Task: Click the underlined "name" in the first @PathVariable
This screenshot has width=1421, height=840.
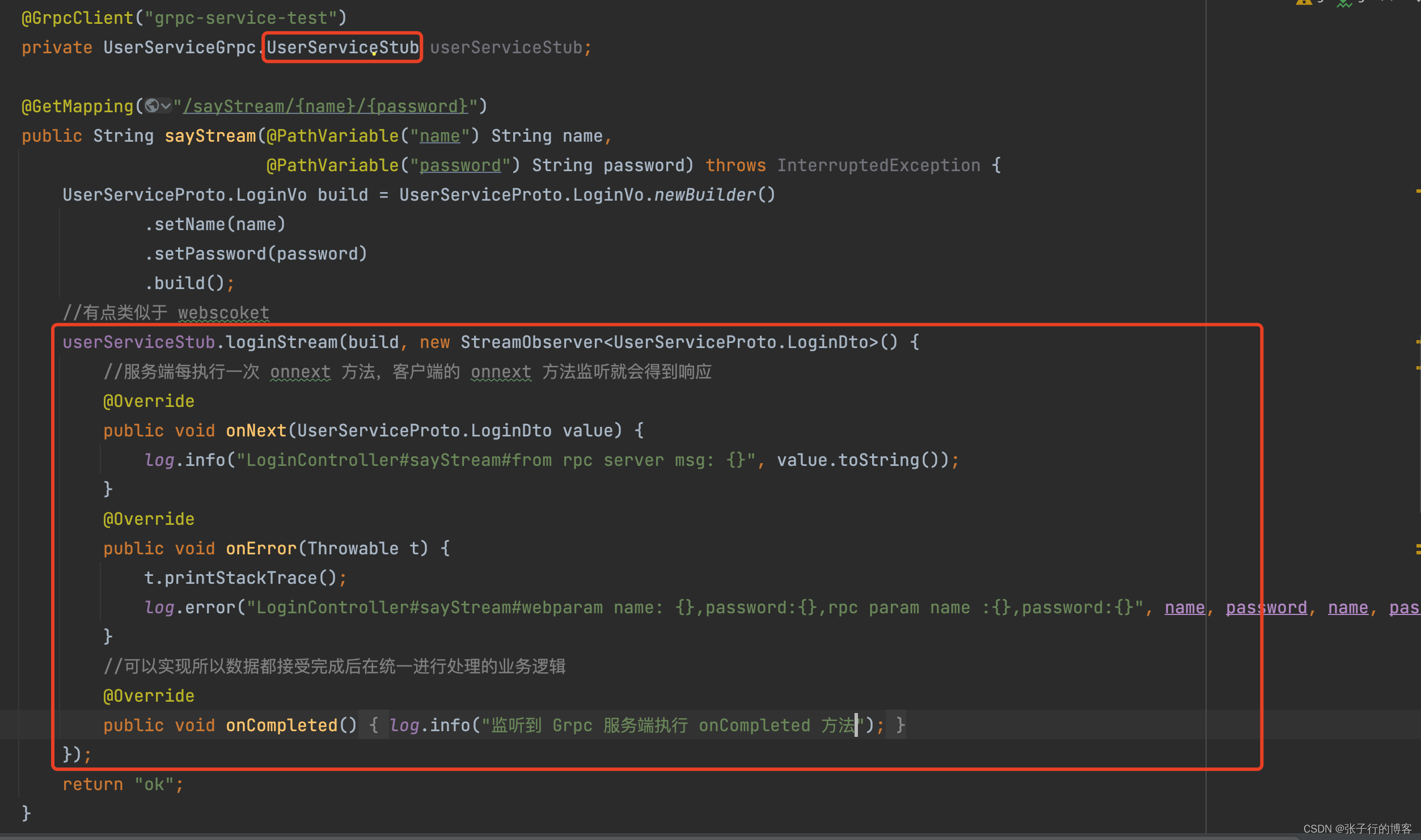Action: [440, 136]
